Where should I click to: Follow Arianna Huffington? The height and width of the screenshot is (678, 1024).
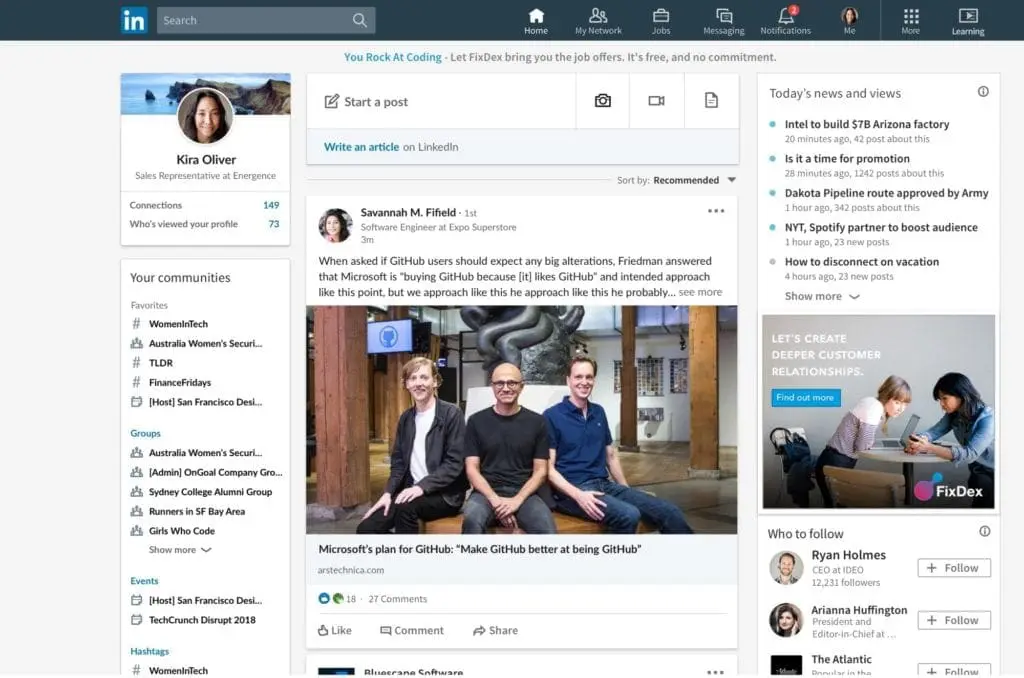pos(954,620)
